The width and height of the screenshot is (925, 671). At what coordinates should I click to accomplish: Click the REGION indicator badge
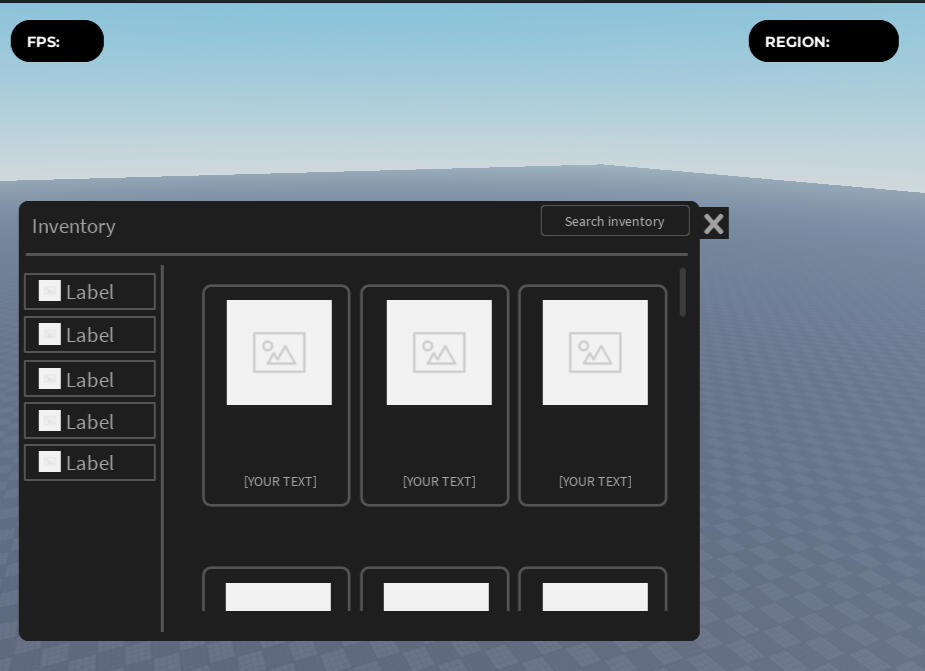coord(823,41)
